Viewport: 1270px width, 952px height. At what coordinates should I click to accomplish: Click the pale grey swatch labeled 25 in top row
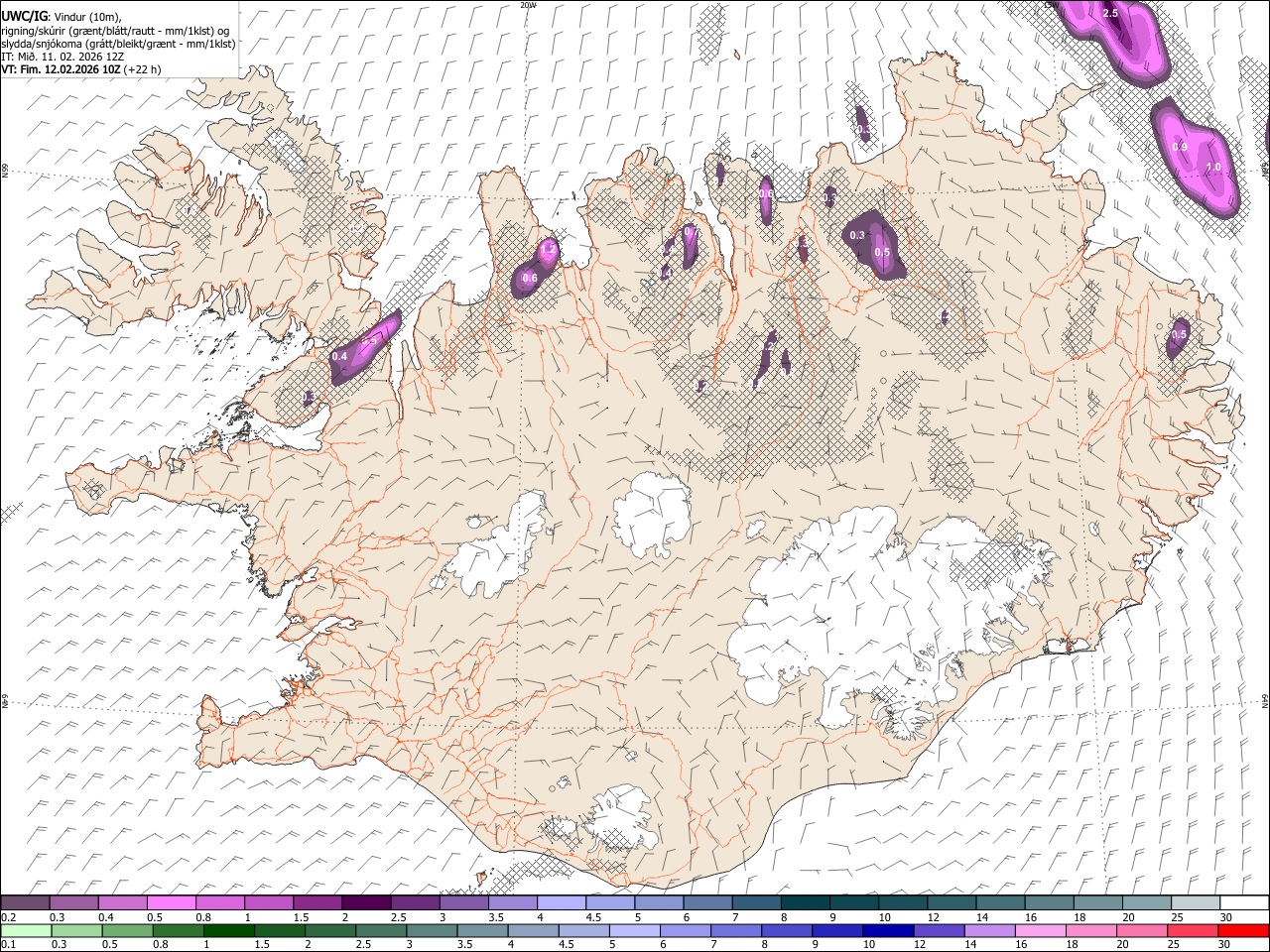1194,903
